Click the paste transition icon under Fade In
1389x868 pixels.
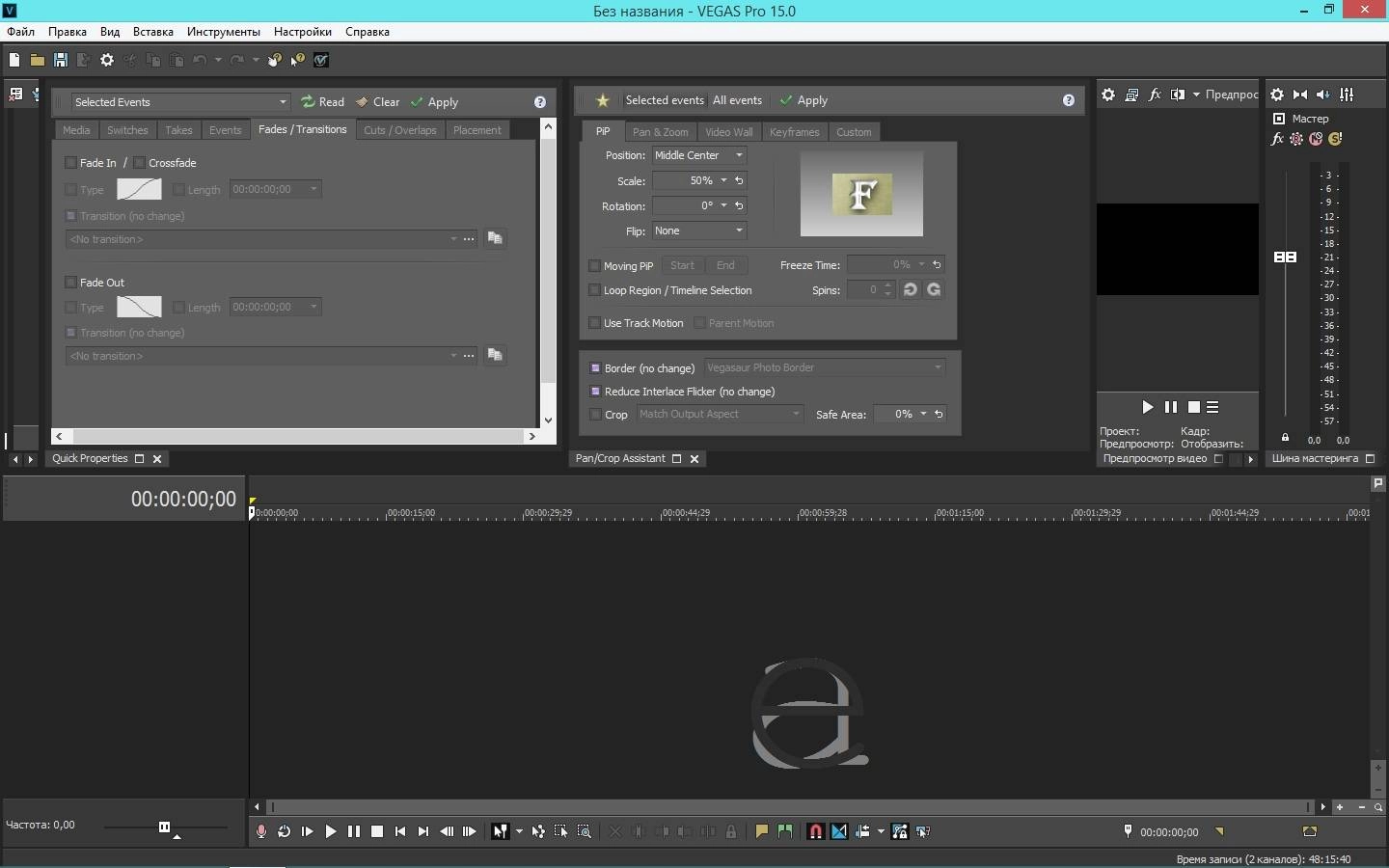[495, 238]
